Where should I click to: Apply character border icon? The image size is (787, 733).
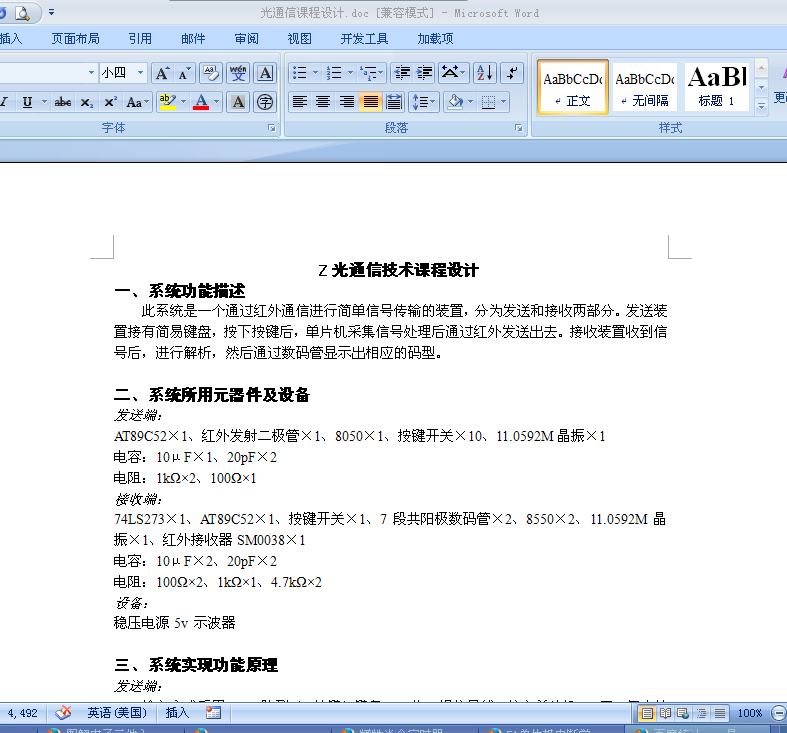pos(265,74)
